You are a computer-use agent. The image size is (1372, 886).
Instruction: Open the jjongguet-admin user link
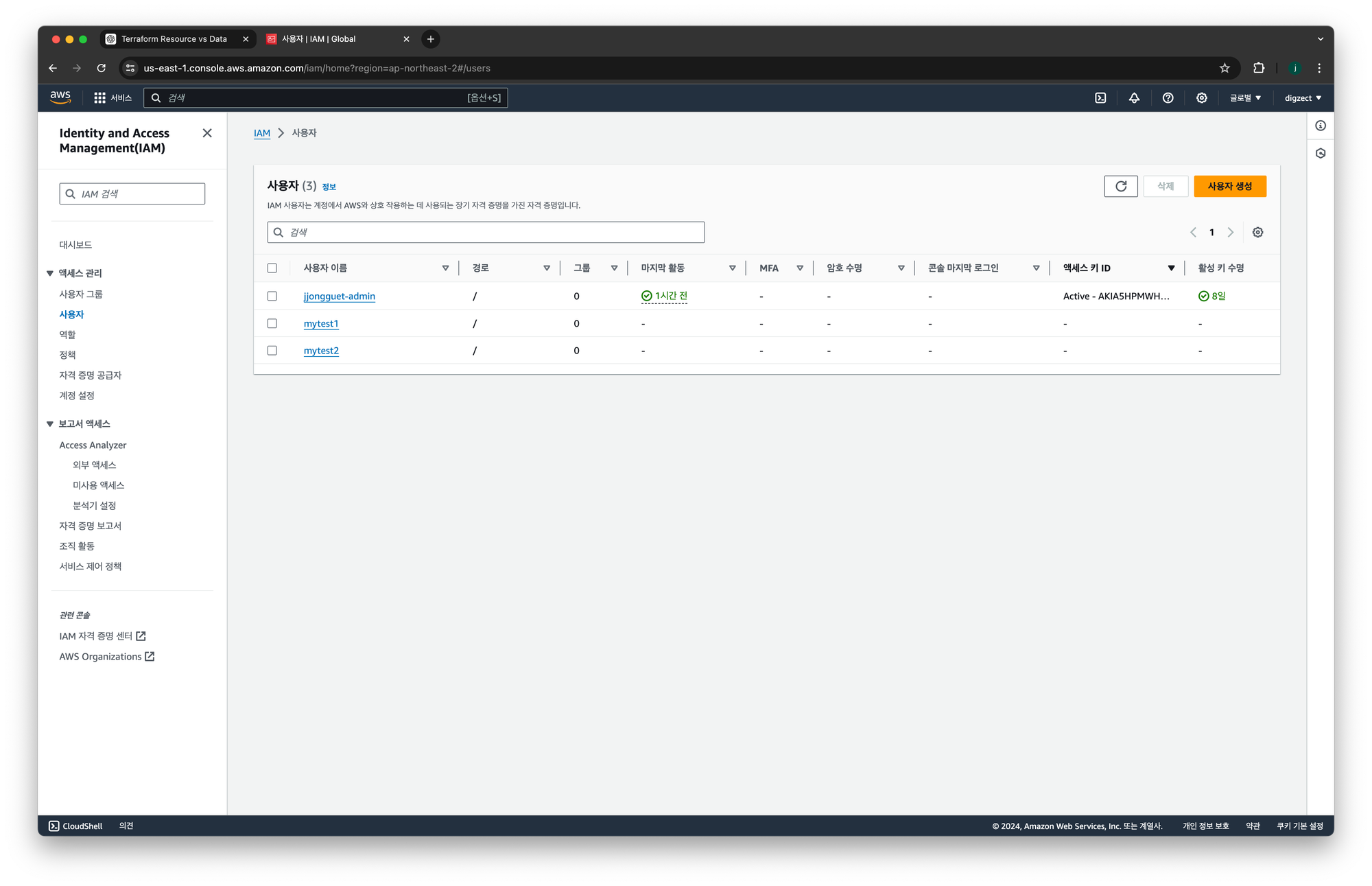pyautogui.click(x=340, y=296)
